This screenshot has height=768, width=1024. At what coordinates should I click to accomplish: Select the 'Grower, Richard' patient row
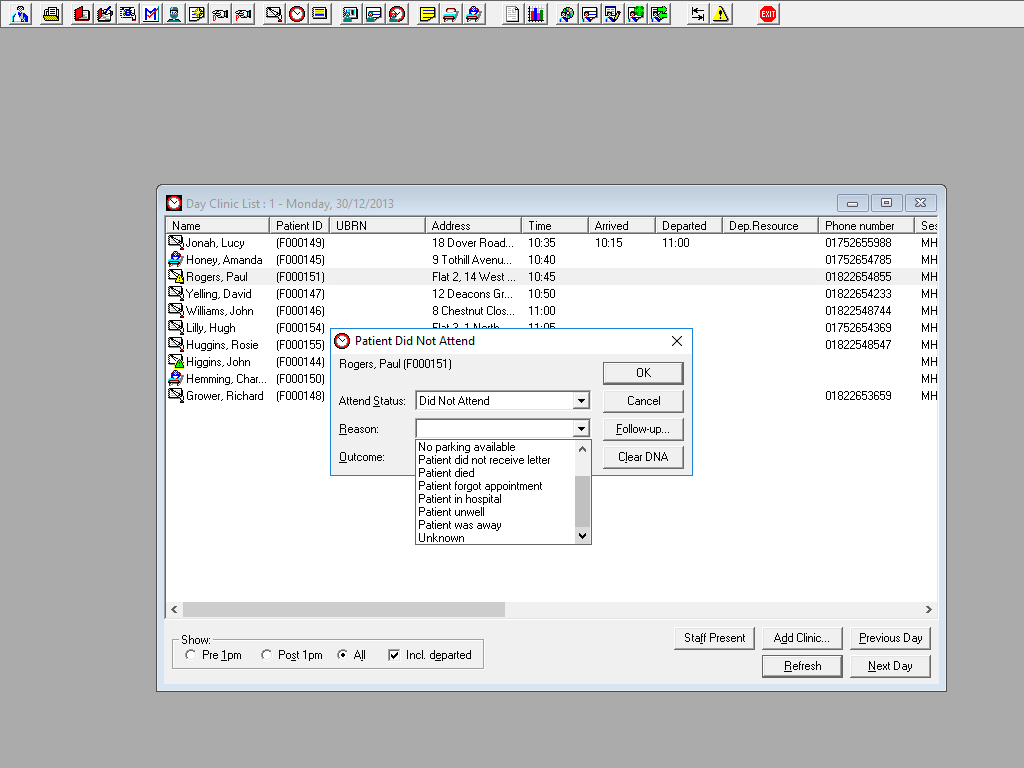pos(552,396)
